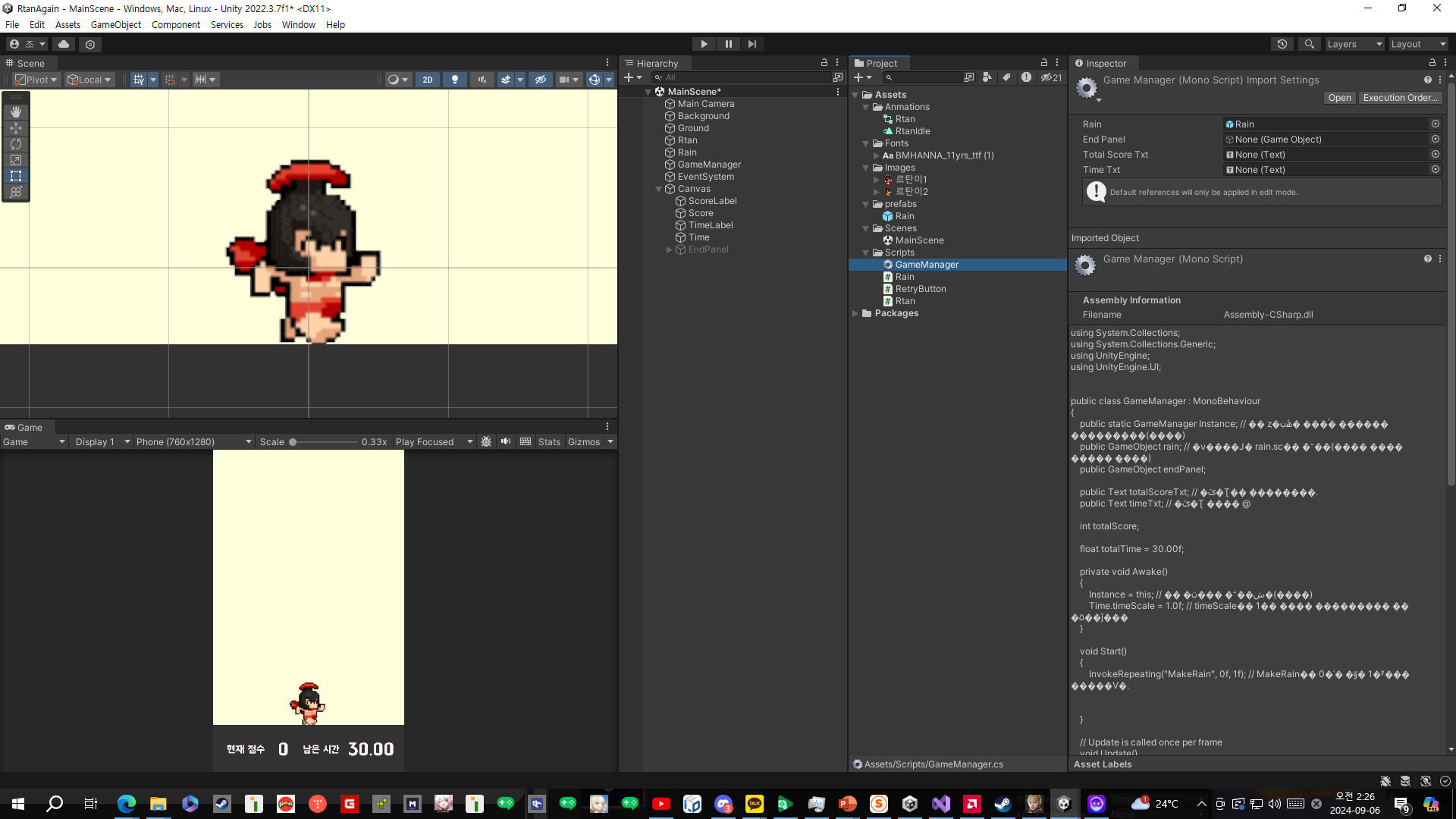The image size is (1456, 819).
Task: Select the Rotate tool in Scene toolbar
Action: 16,143
